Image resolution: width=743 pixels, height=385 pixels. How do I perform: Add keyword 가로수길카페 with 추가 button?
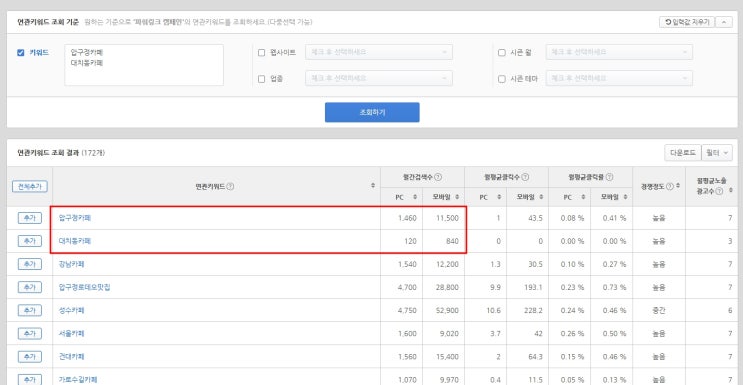click(x=29, y=379)
